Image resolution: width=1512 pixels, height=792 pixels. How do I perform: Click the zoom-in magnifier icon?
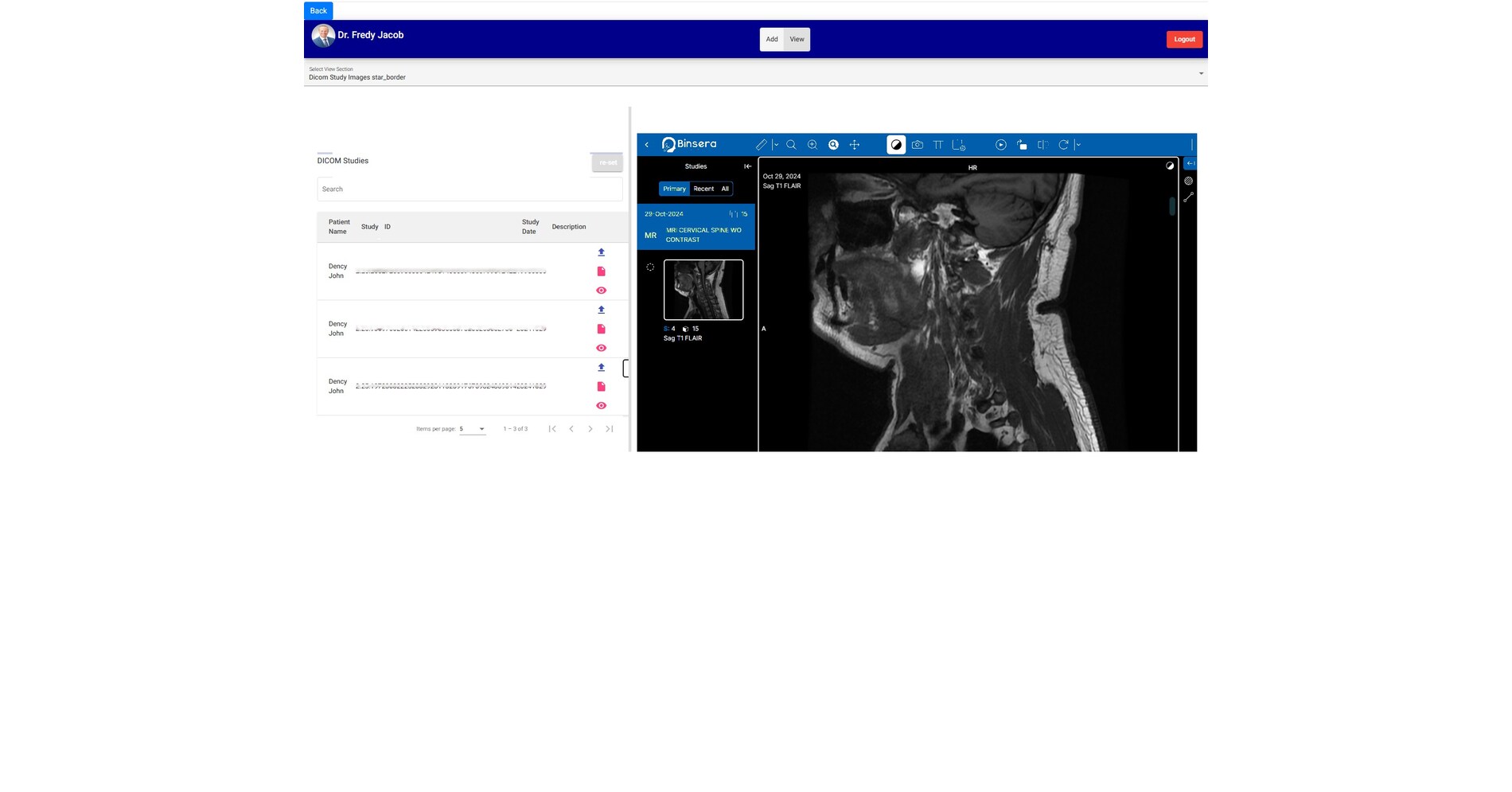pos(812,145)
